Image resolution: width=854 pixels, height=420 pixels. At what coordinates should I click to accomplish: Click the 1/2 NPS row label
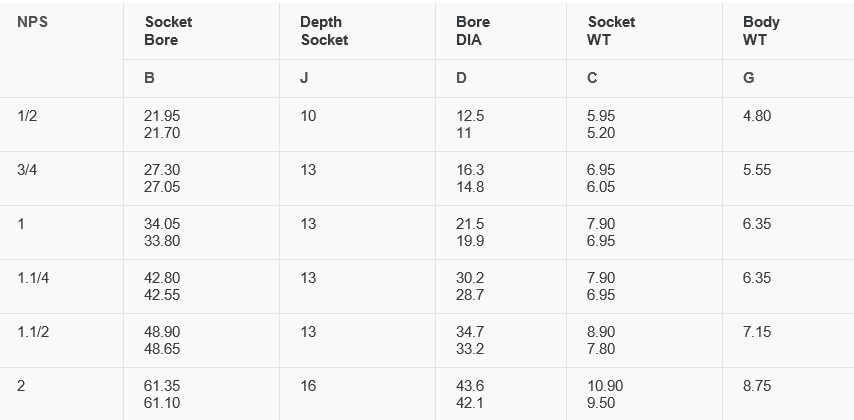tap(28, 116)
